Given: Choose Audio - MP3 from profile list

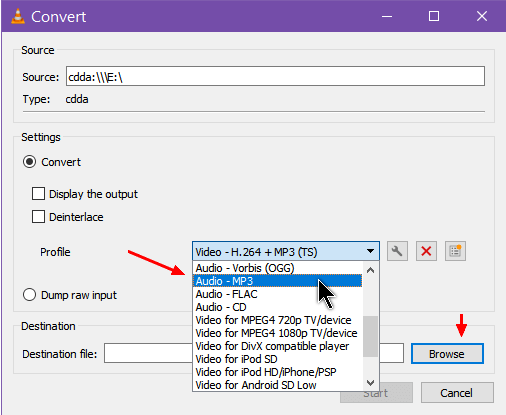Looking at the screenshot, I should 277,281.
